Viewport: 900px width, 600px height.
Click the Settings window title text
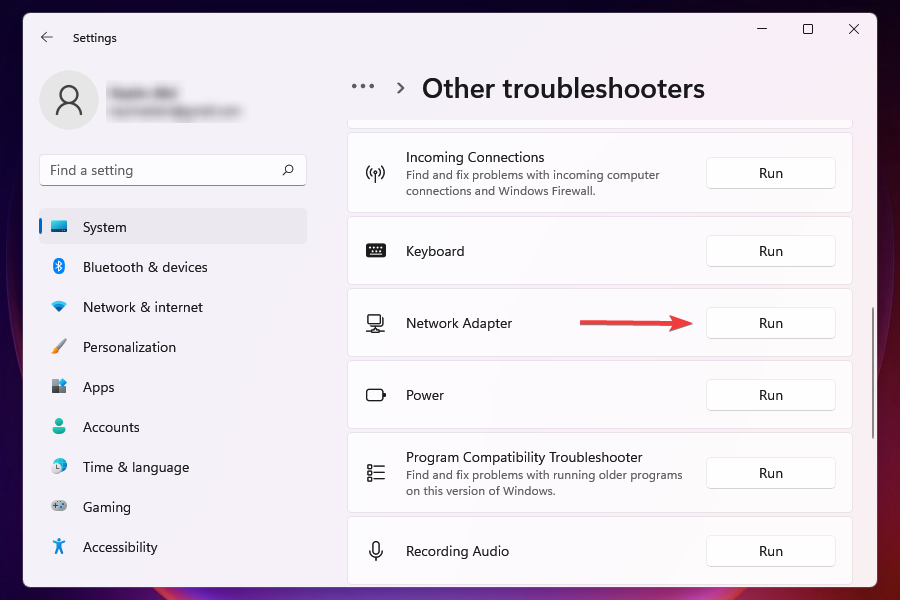click(x=95, y=38)
